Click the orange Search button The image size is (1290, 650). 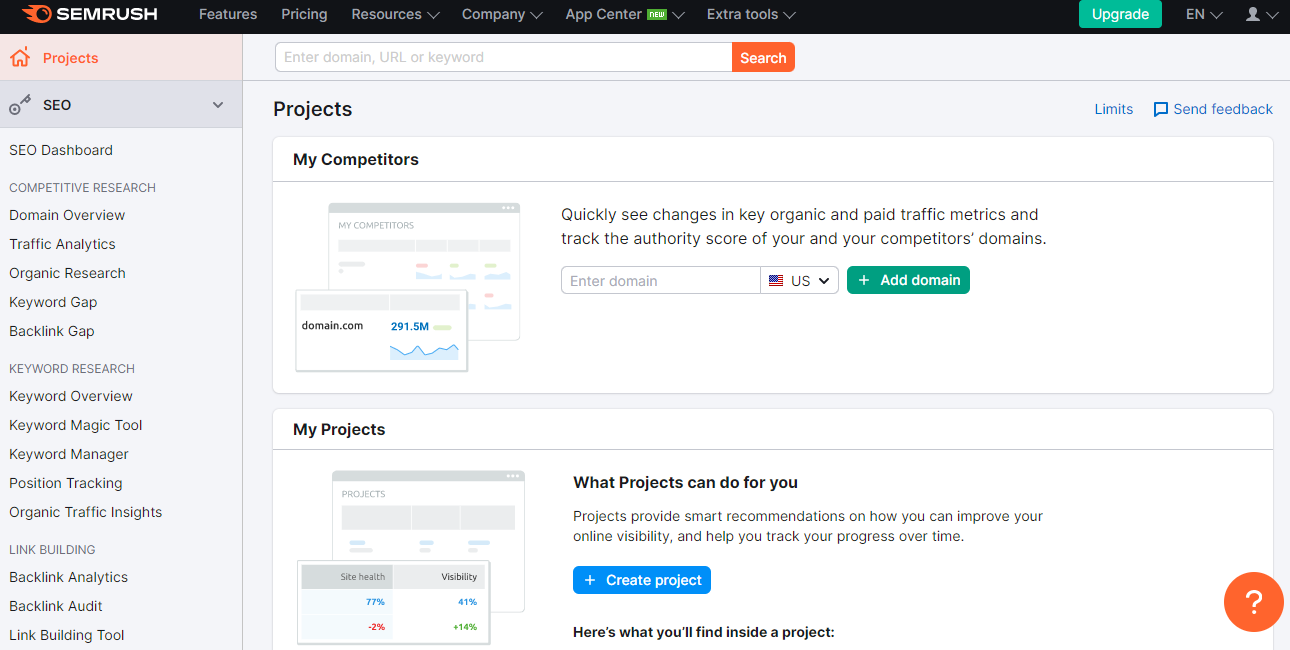[x=763, y=58]
